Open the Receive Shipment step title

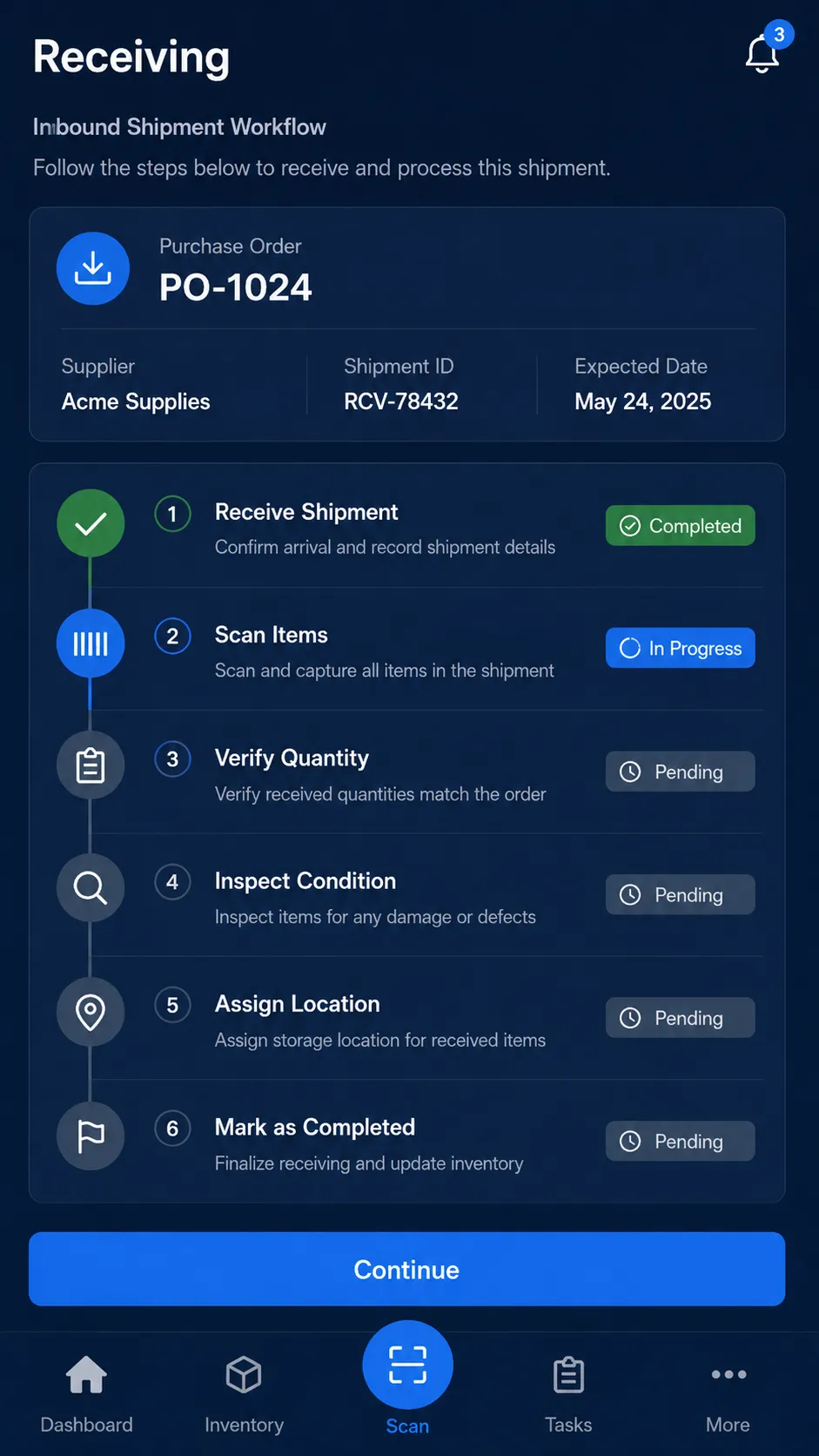306,512
